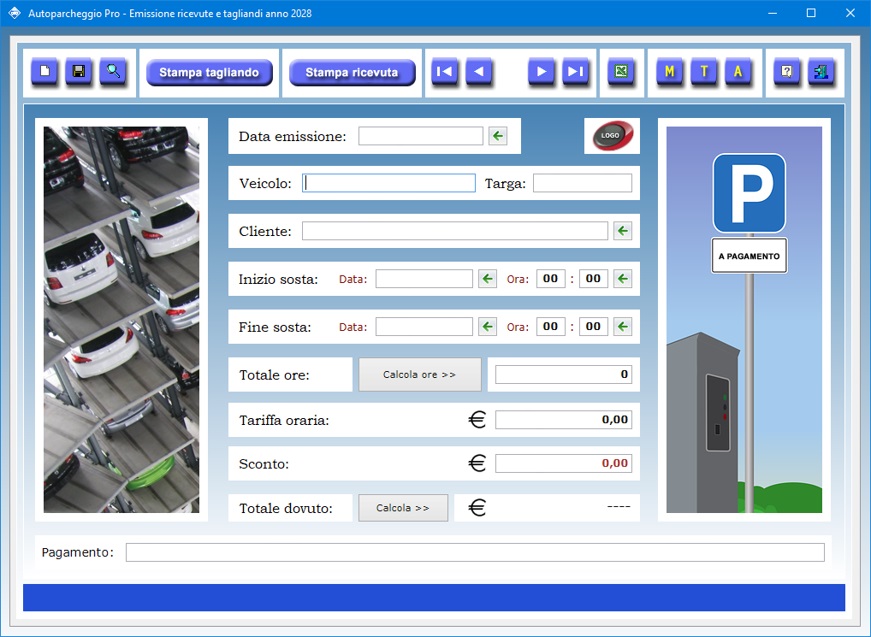
Task: Click the exit door icon
Action: (x=821, y=72)
